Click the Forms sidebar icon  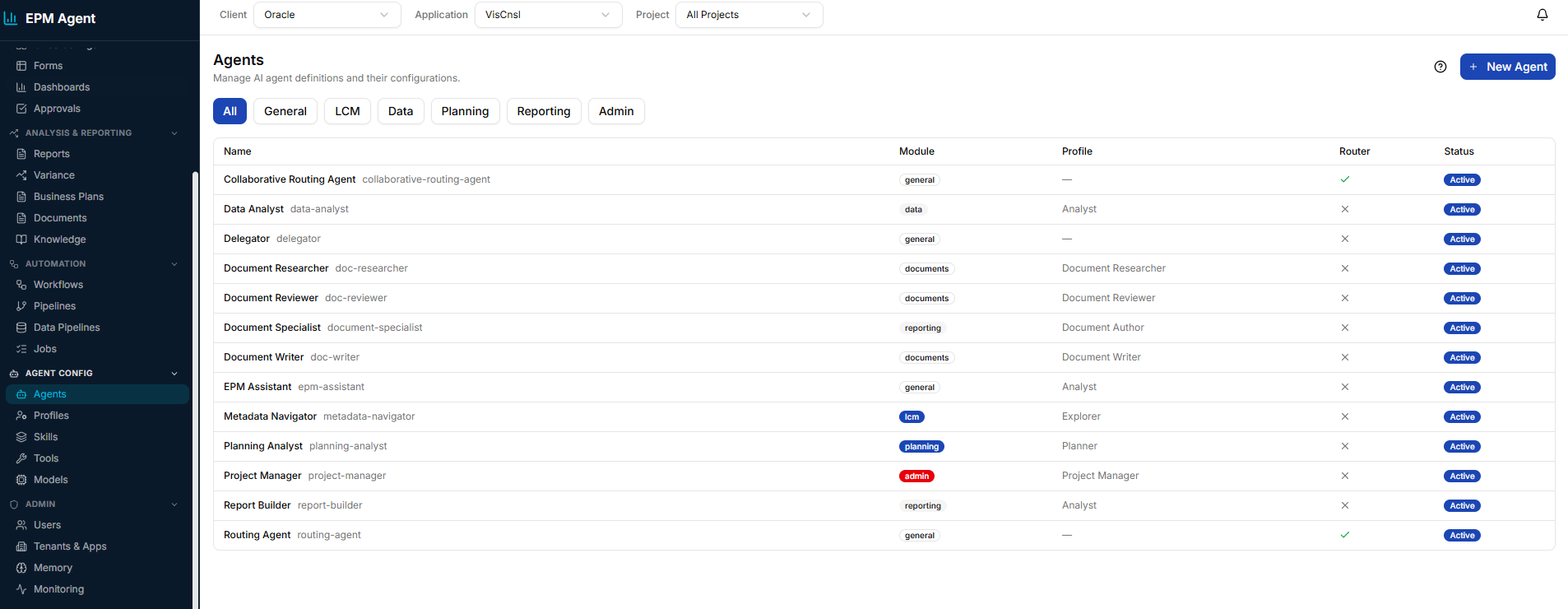[21, 66]
